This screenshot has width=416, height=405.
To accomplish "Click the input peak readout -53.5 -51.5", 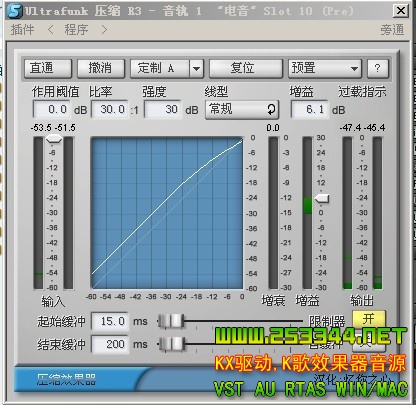I will [53, 128].
